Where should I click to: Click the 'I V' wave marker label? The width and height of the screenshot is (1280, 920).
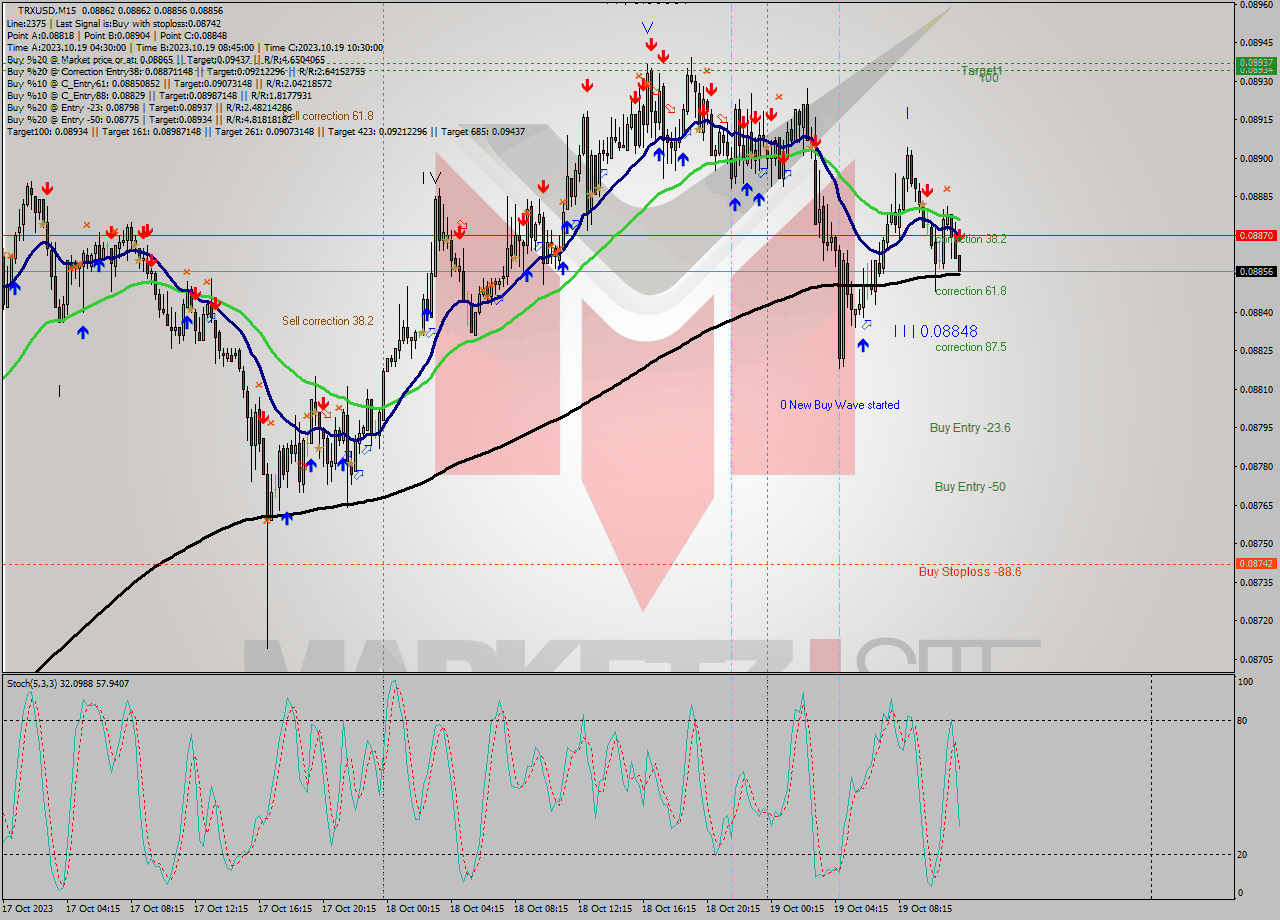(x=432, y=178)
